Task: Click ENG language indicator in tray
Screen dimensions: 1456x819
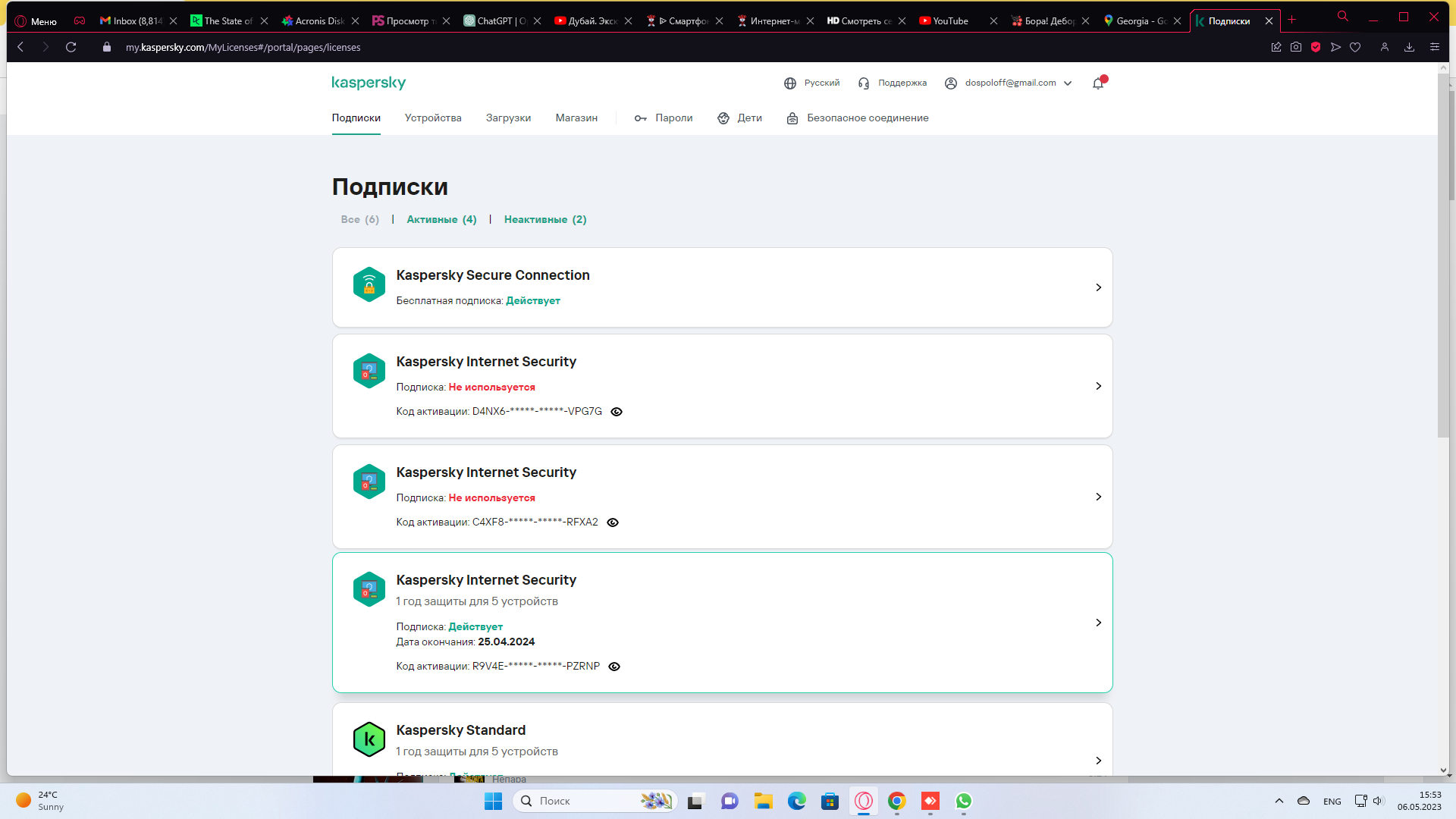Action: pos(1332,802)
